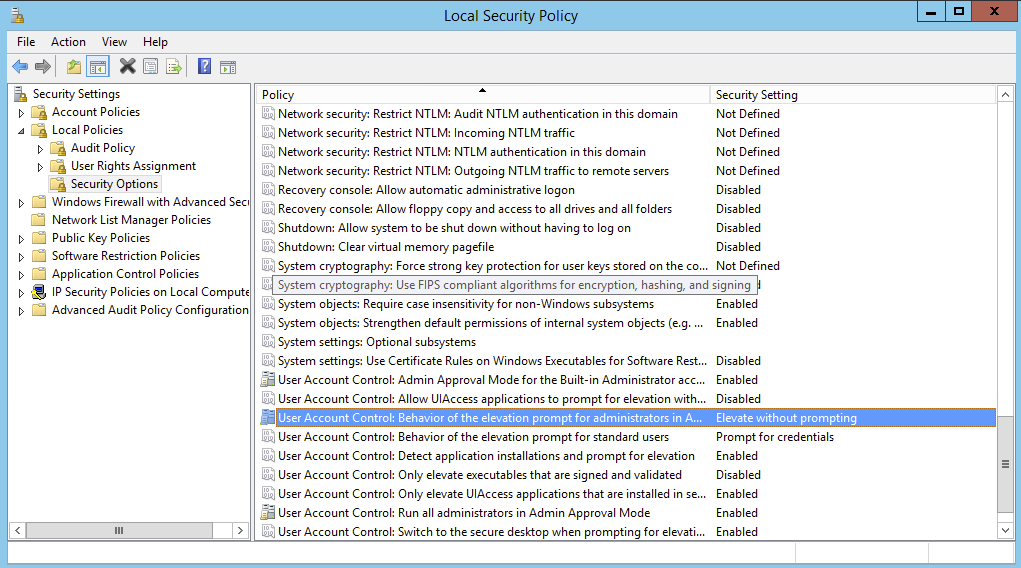Screen dimensions: 1021x568
Task: Open Properties from the toolbar
Action: coord(151,67)
